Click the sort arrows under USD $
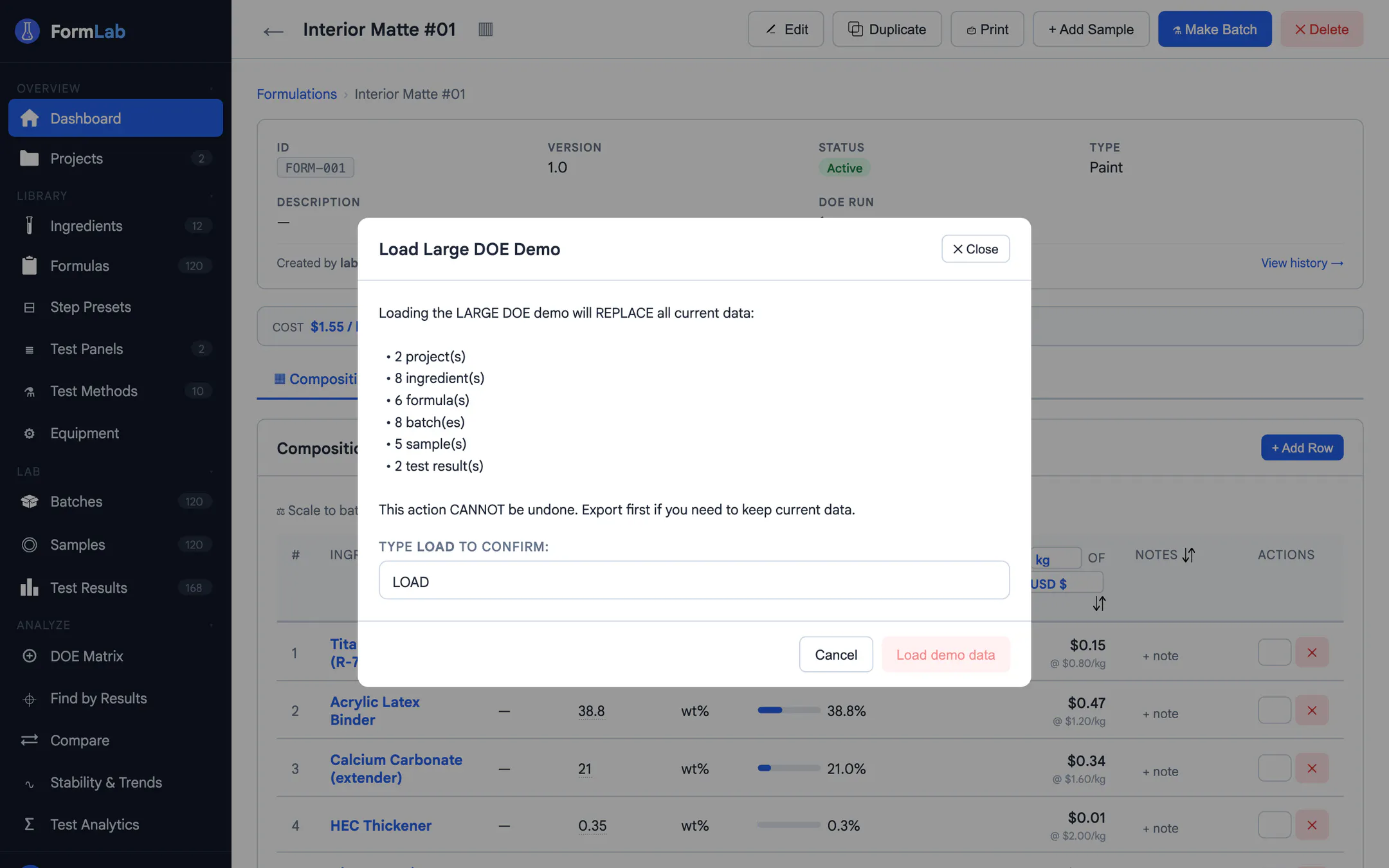Viewport: 1389px width, 868px height. (x=1099, y=604)
